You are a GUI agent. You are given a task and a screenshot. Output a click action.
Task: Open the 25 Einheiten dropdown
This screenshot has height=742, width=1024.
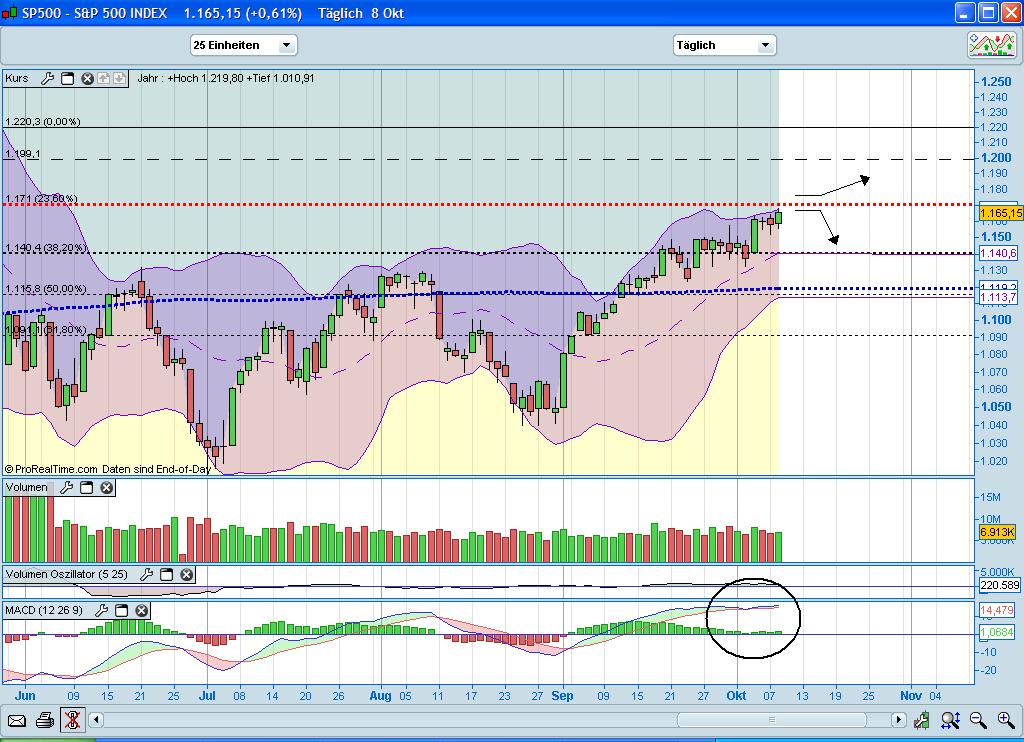(x=242, y=44)
